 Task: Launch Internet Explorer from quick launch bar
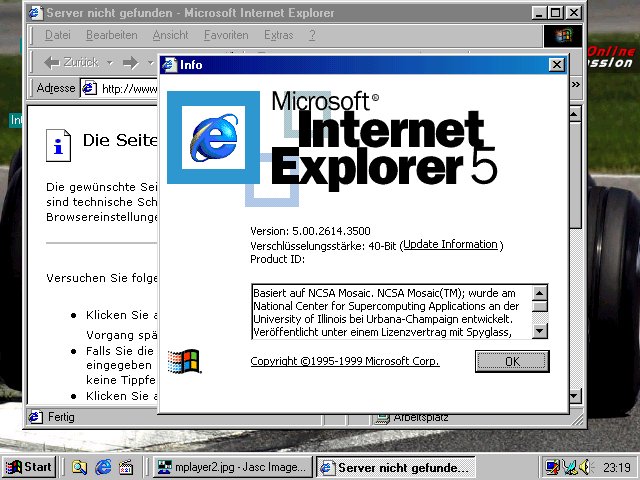102,467
